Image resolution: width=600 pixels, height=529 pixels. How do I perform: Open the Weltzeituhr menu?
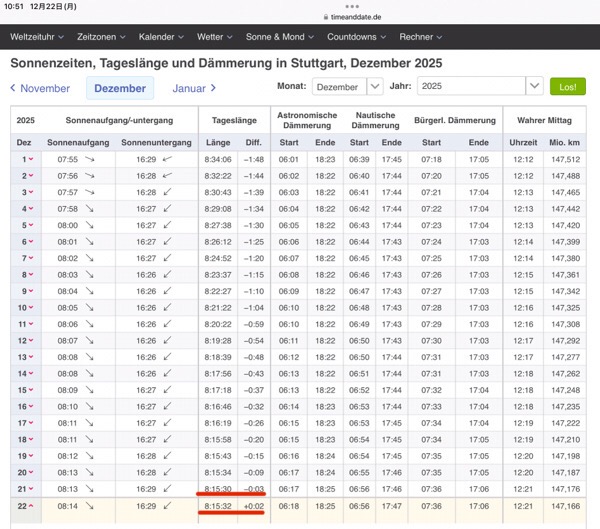click(x=37, y=37)
